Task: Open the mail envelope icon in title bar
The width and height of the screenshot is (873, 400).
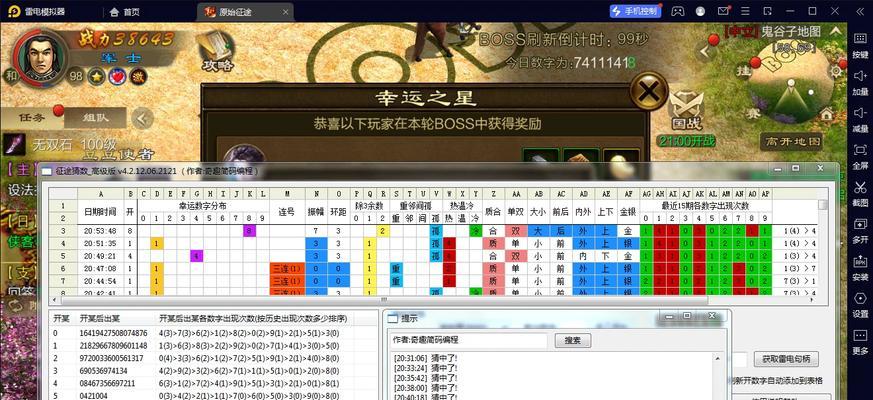Action: [723, 11]
